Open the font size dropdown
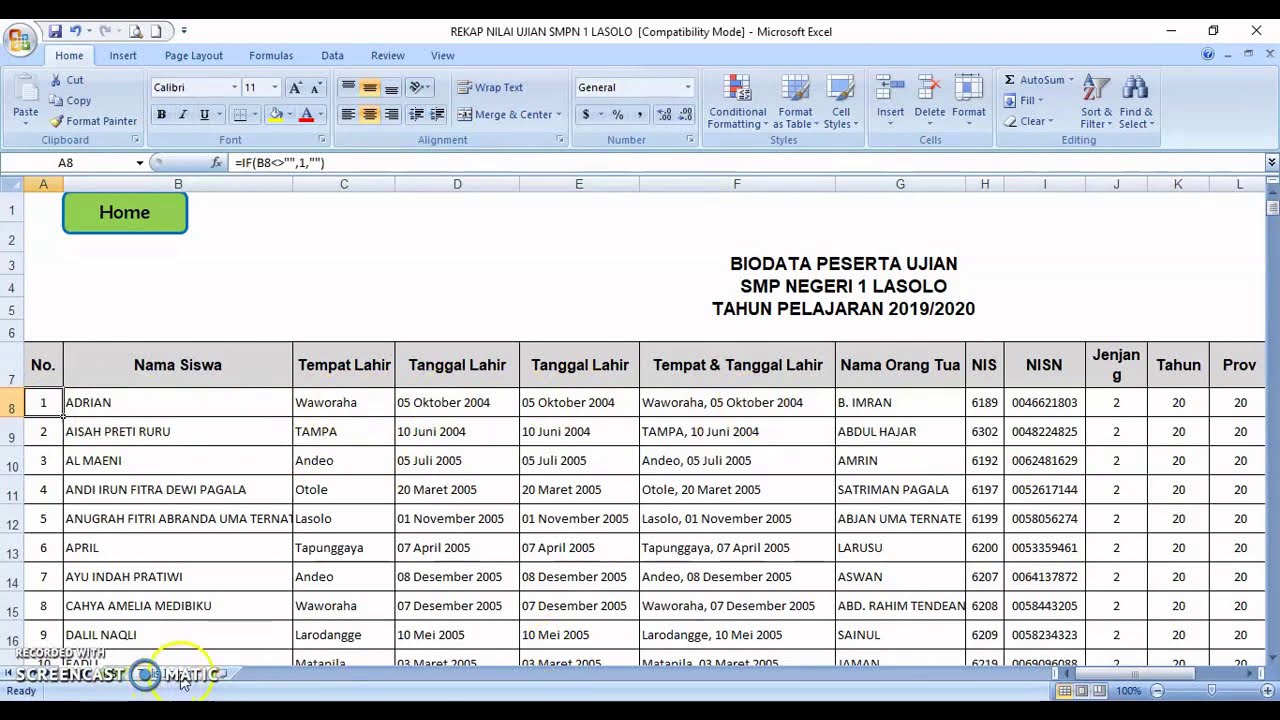Screen dimensions: 1280x720 point(275,88)
